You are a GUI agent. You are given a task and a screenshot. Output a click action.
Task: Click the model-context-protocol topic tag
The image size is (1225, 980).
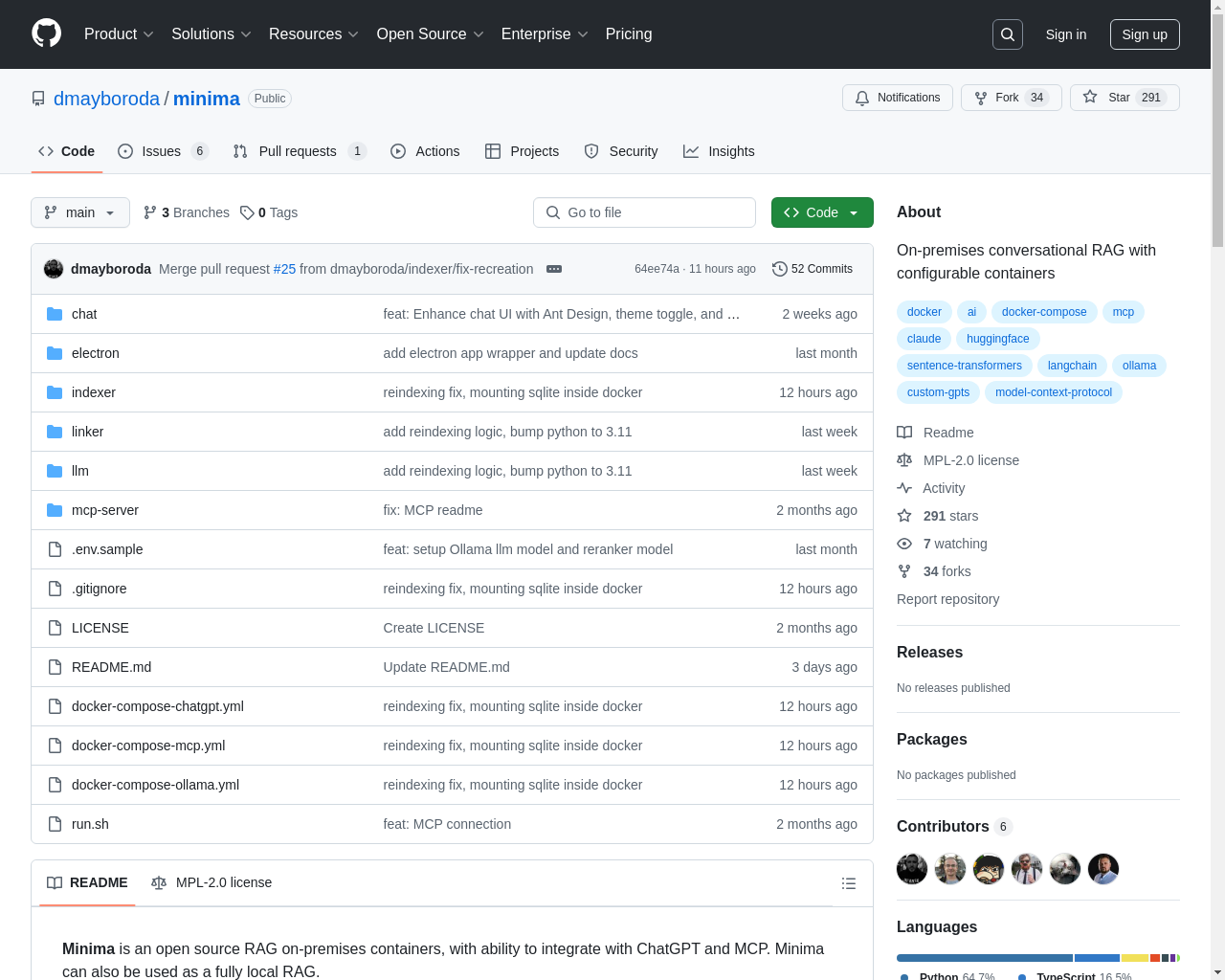[x=1054, y=392]
